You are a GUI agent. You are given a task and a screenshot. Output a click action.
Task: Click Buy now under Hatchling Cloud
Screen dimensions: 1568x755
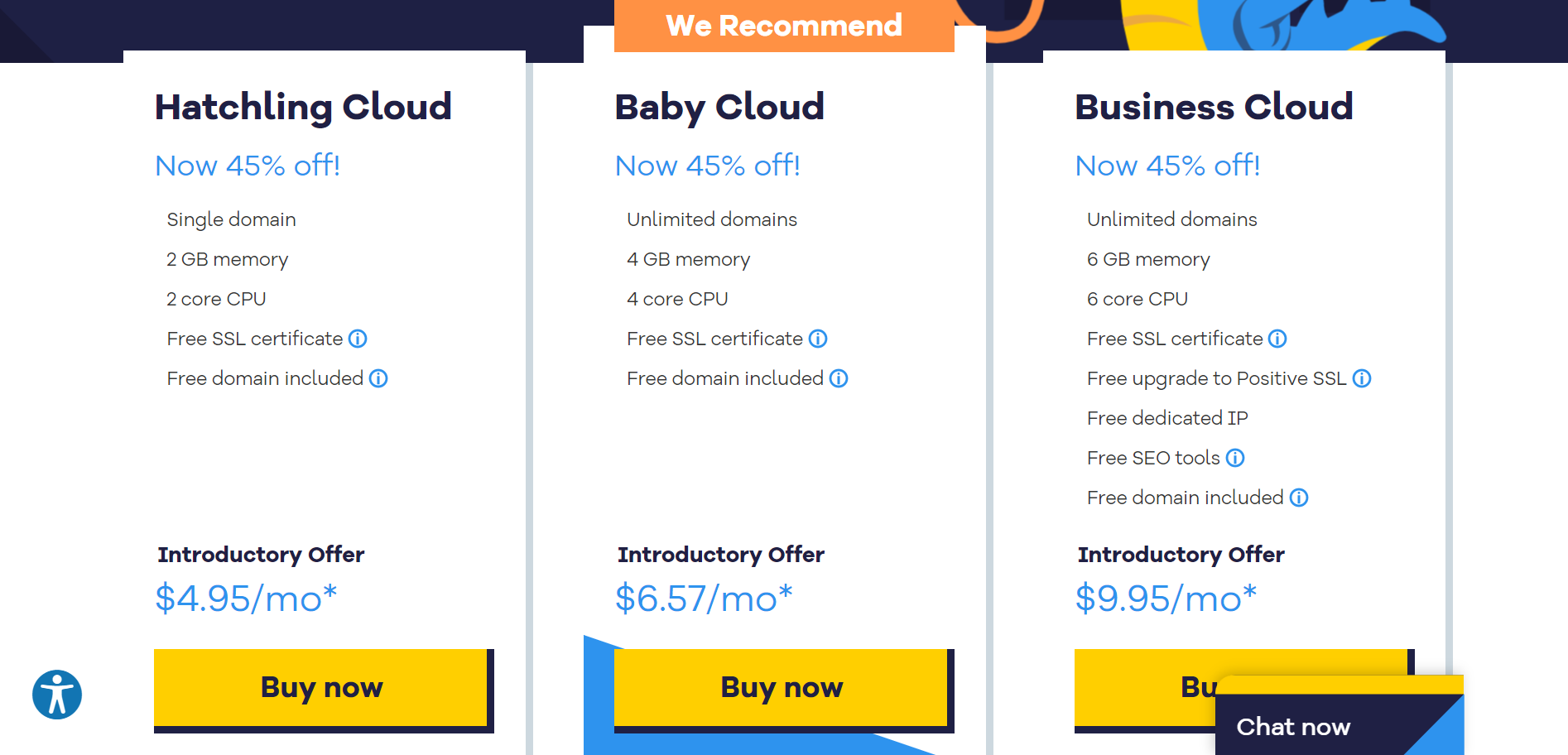pos(321,687)
